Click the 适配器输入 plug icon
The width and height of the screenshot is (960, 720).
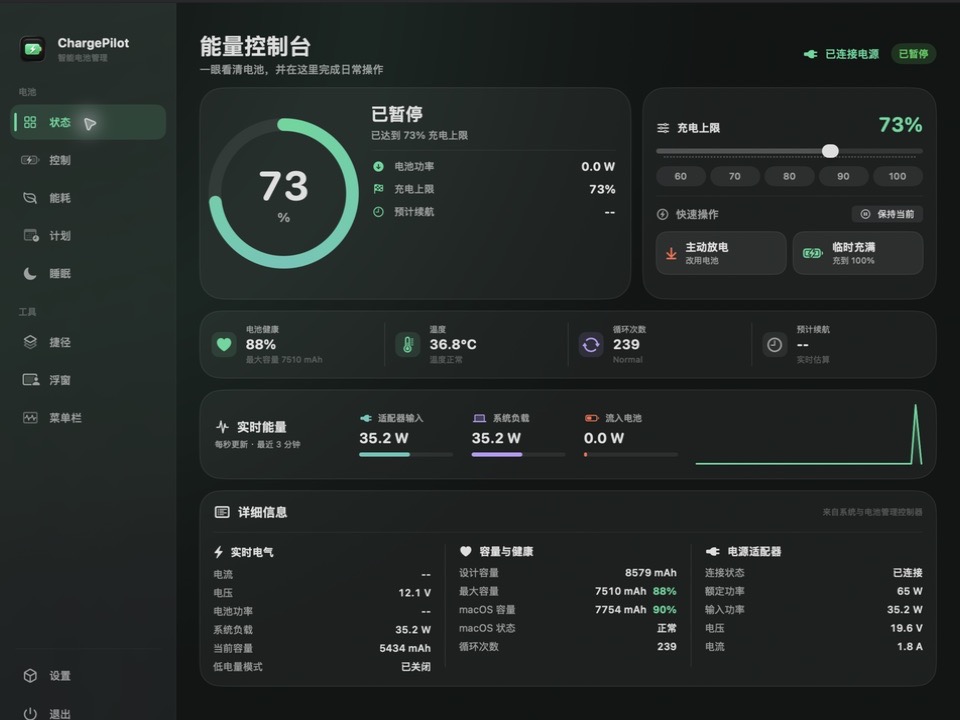366,418
